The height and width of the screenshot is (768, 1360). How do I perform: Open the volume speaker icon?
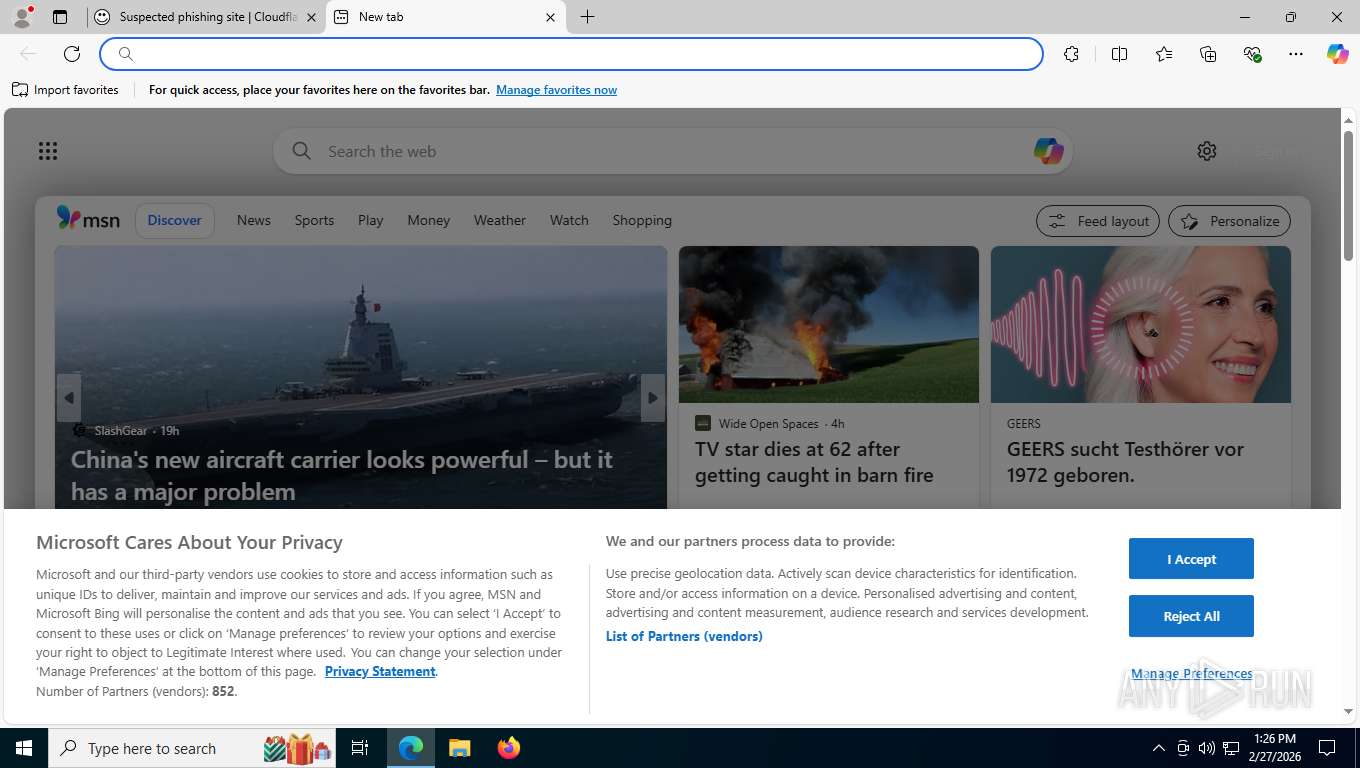[1206, 748]
